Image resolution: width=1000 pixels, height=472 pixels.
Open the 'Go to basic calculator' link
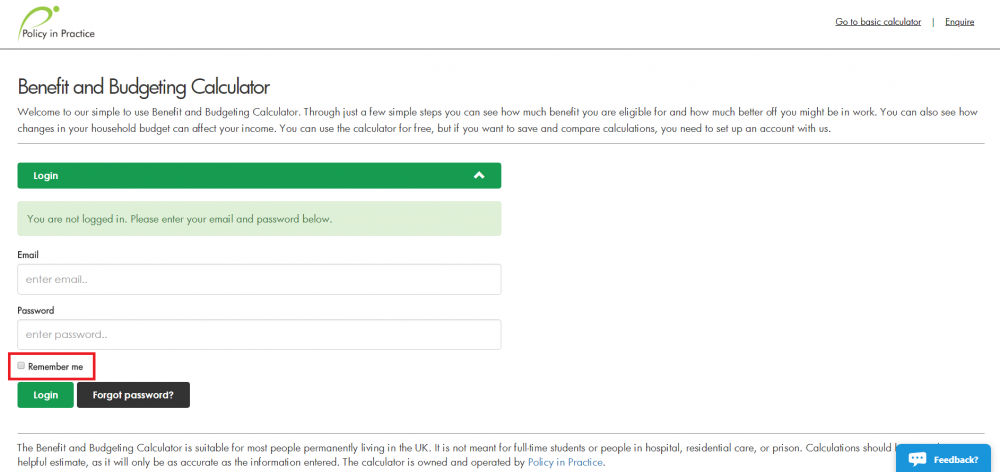tap(878, 22)
